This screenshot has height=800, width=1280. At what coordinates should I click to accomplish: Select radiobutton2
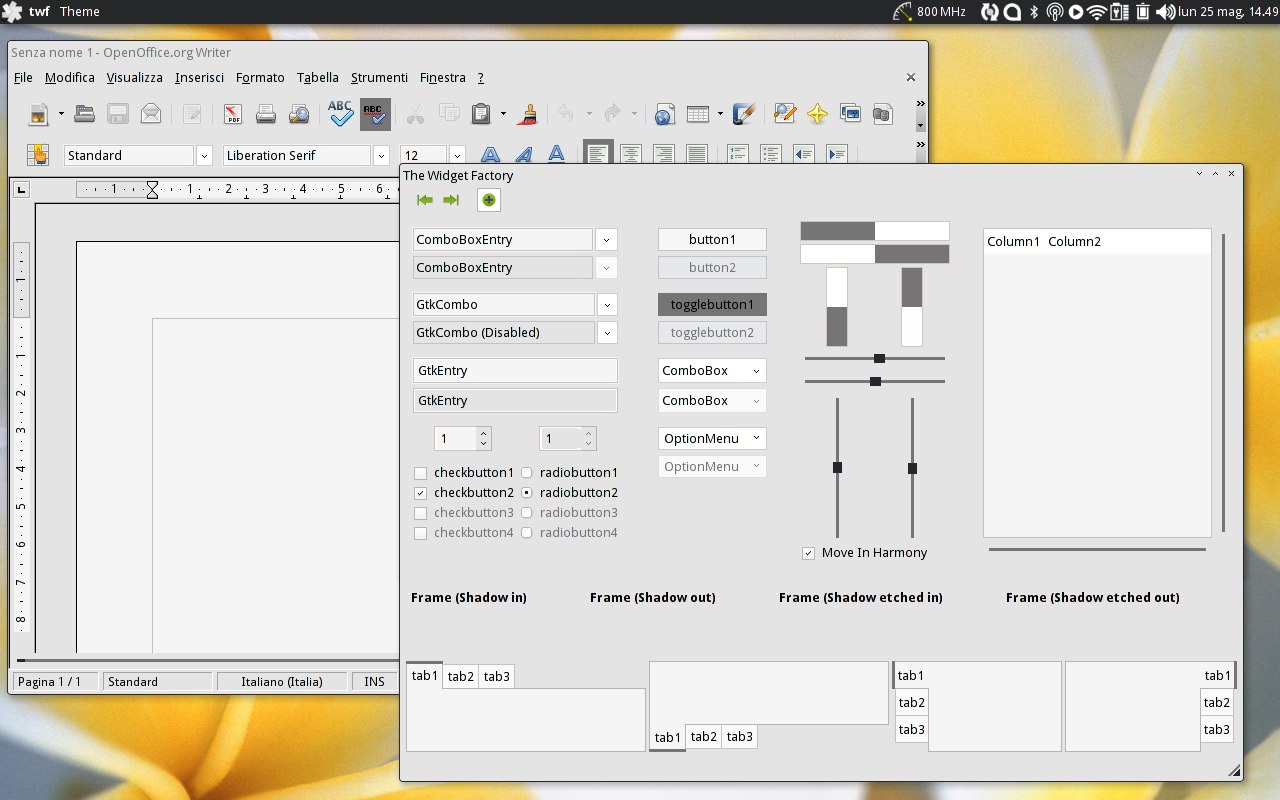[x=526, y=493]
